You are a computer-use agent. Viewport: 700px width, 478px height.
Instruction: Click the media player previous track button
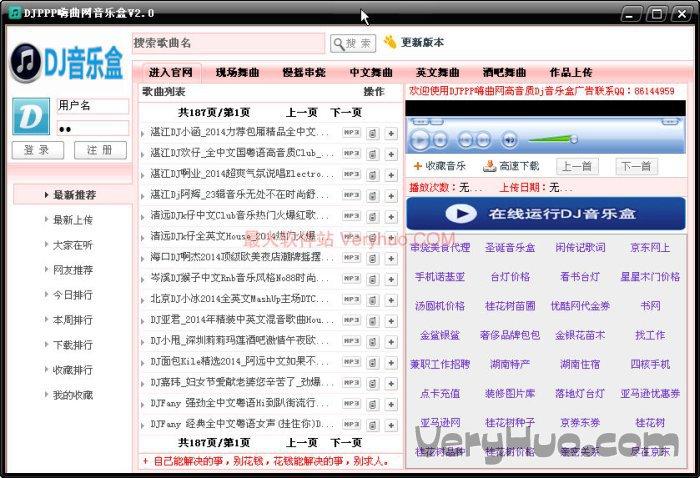pyautogui.click(x=466, y=140)
